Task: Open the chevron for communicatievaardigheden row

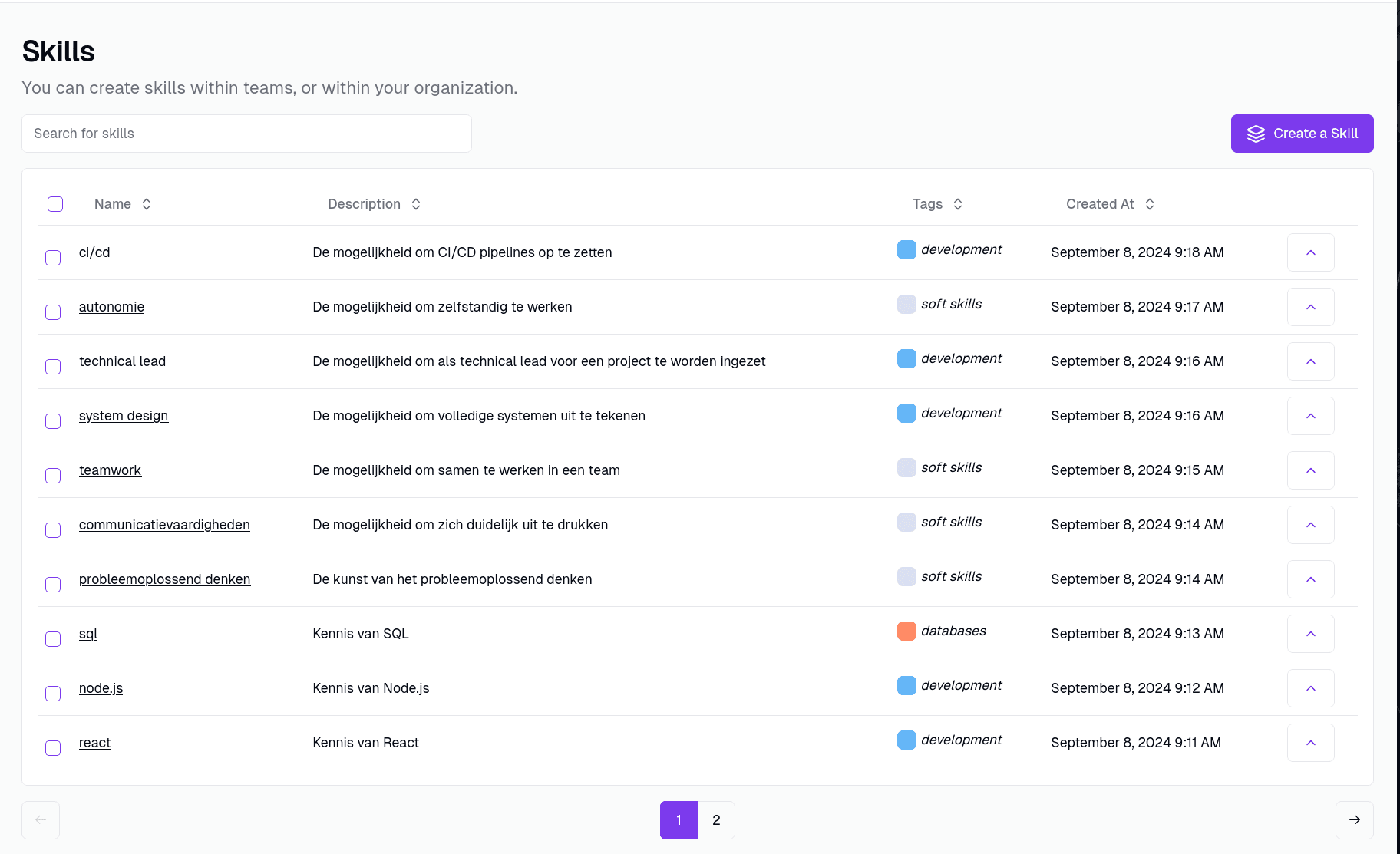Action: coord(1310,525)
